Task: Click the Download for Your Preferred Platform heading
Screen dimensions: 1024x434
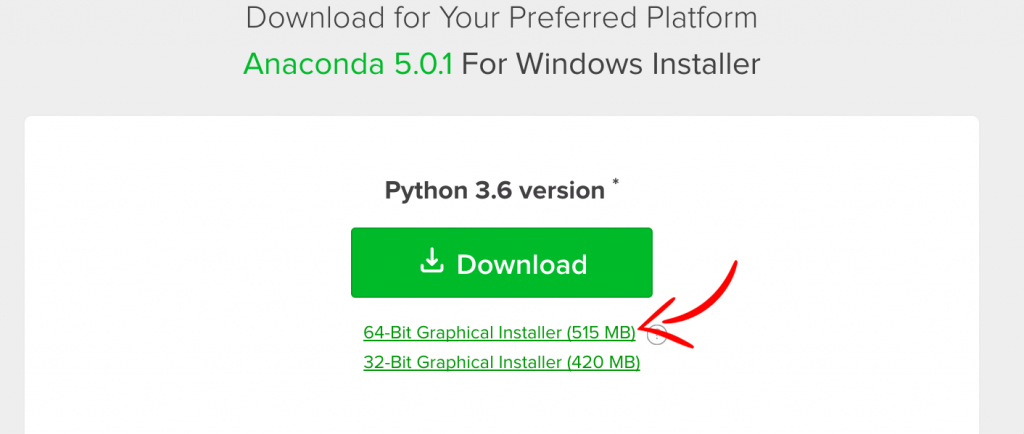Action: [x=502, y=18]
